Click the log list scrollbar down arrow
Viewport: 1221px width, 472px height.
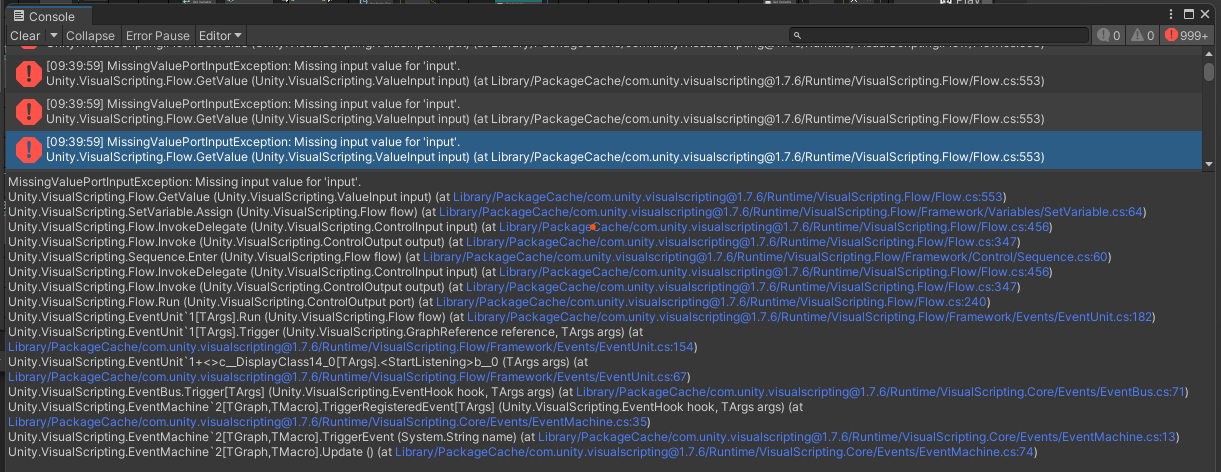[1209, 163]
